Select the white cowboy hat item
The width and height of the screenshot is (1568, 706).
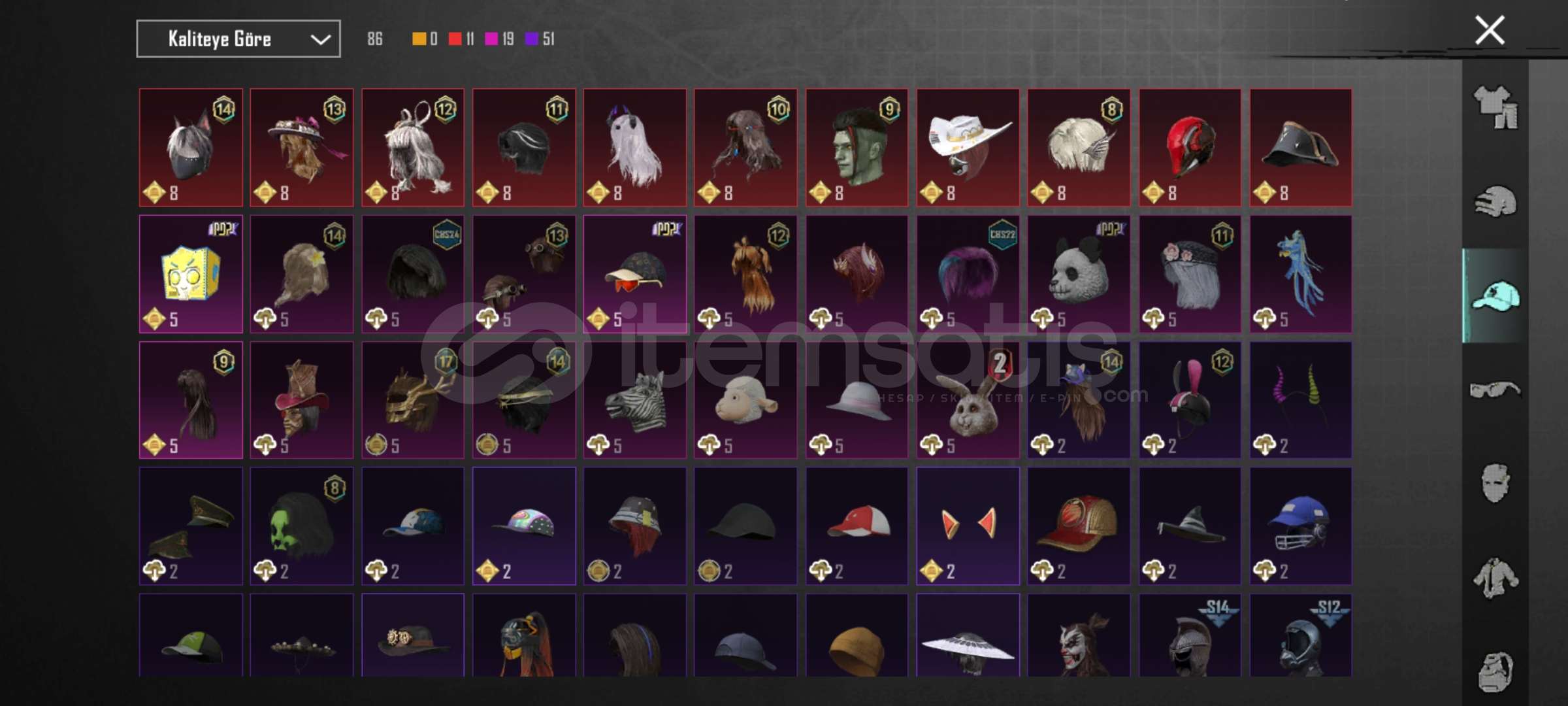pyautogui.click(x=968, y=148)
